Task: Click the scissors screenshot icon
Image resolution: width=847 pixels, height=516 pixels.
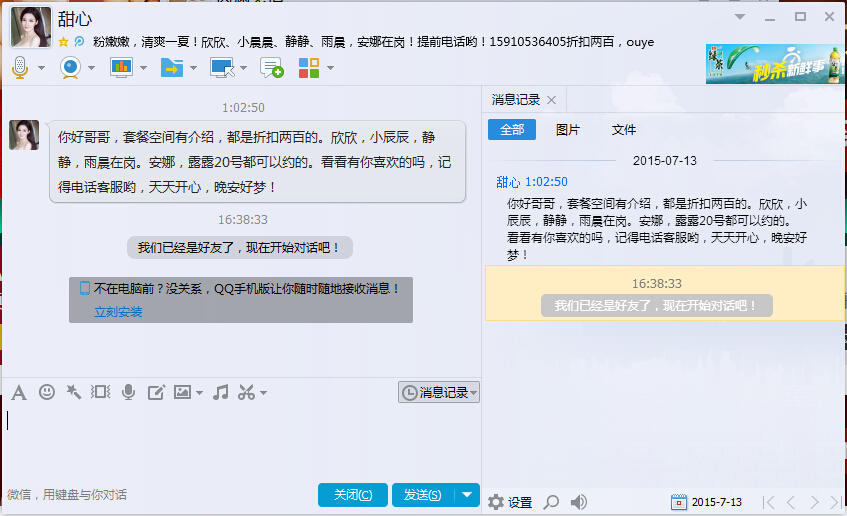Action: click(x=246, y=392)
